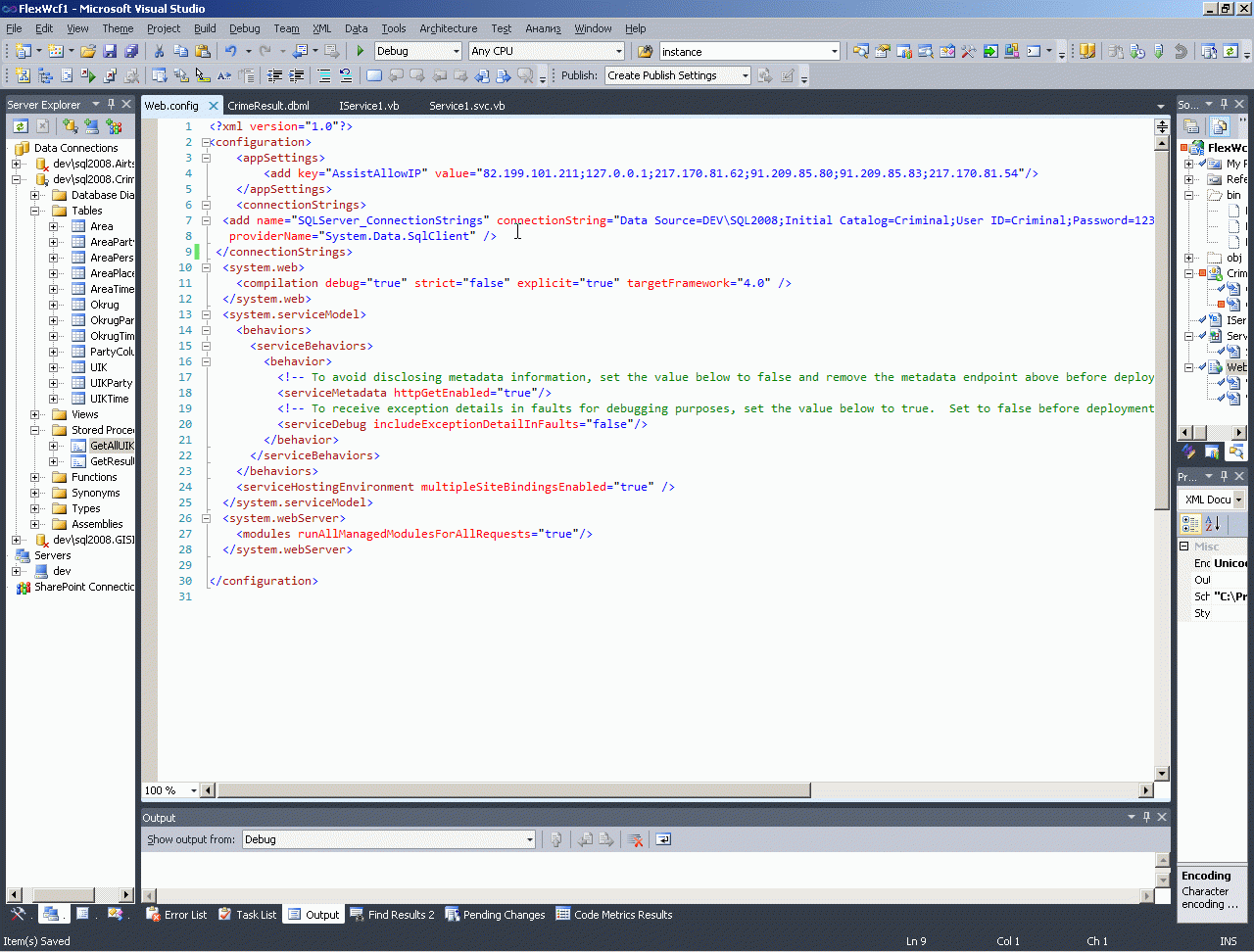Click the Connect to Database icon in Server Explorer
Screen dimensions: 1254x952
(70, 126)
